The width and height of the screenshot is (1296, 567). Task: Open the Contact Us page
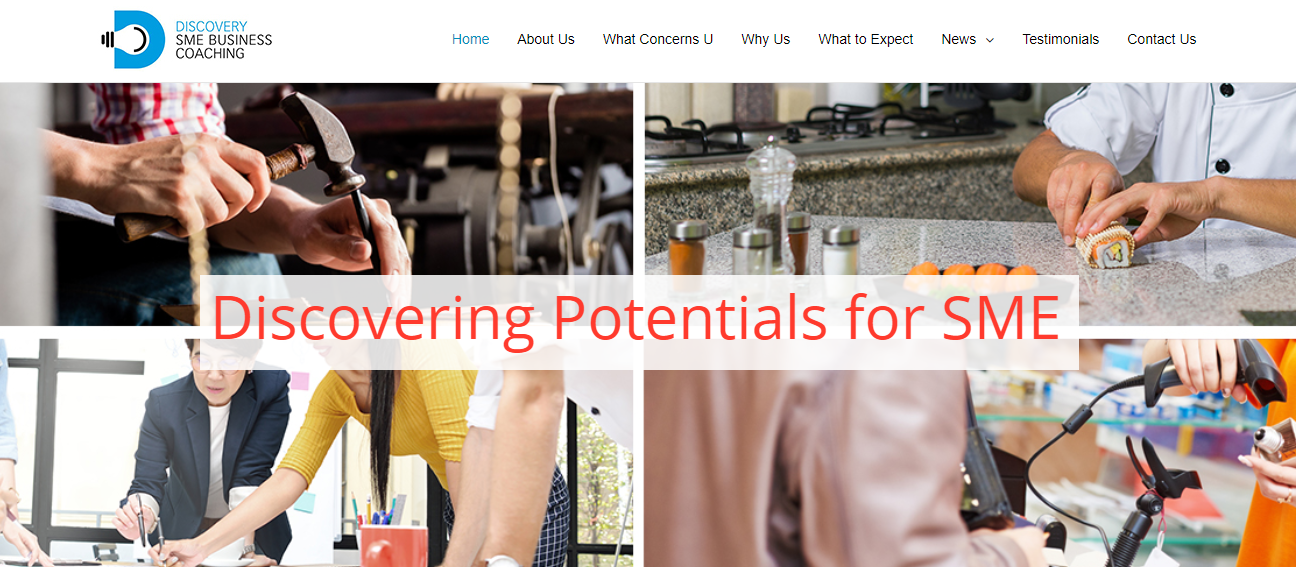(1161, 39)
